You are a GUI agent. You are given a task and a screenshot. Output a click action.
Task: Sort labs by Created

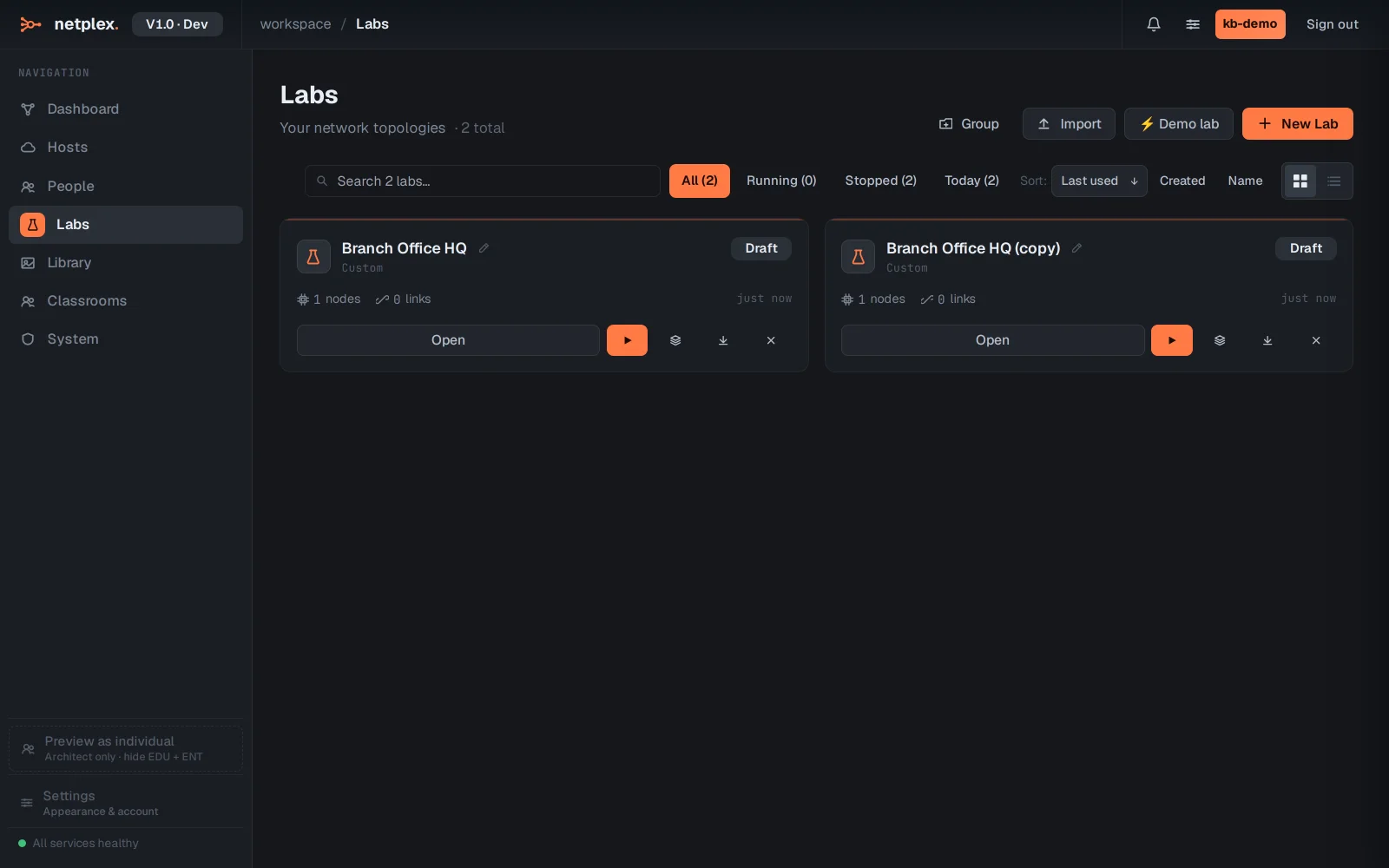point(1182,181)
